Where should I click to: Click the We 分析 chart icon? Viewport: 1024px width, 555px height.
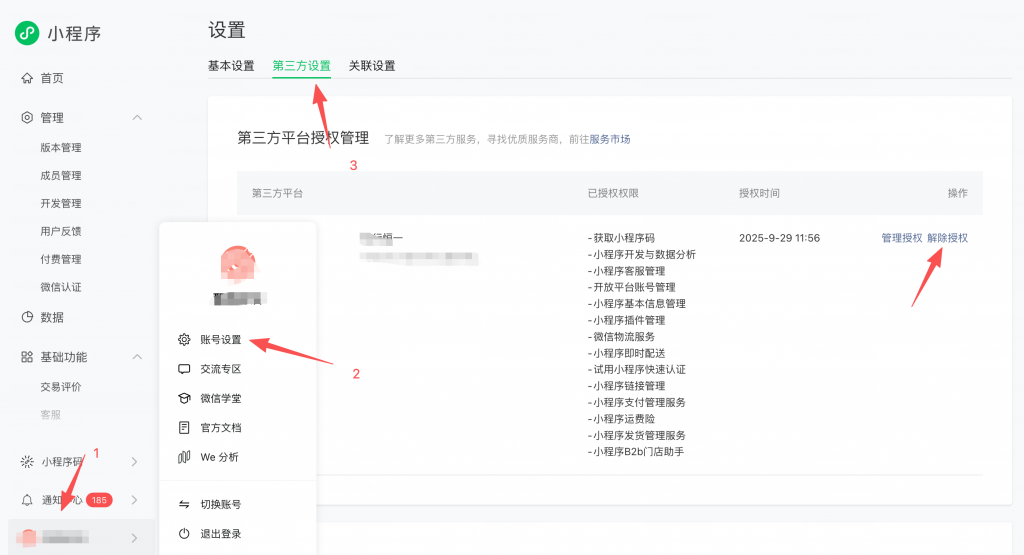(184, 457)
